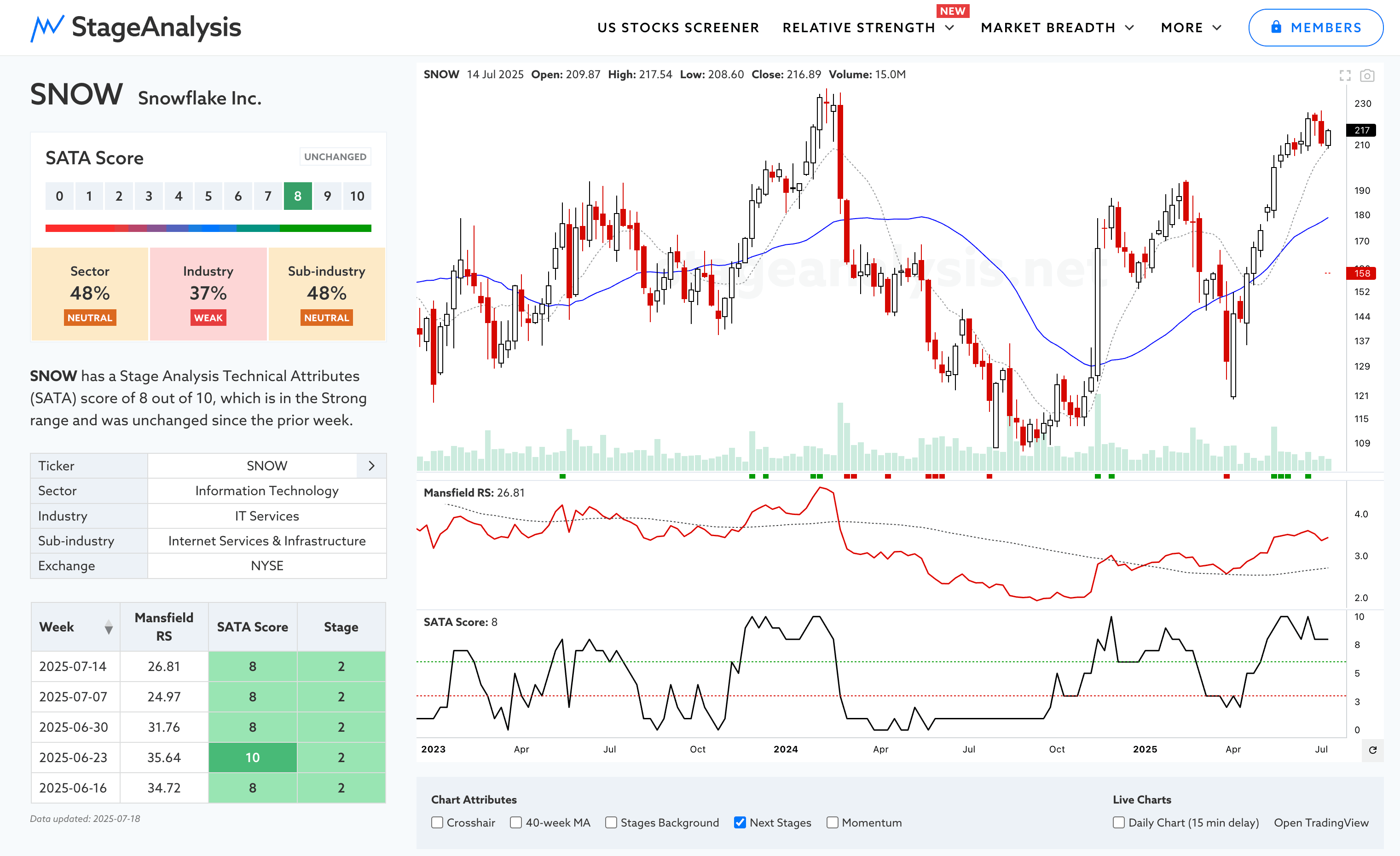
Task: Open ticker SNOW chevron arrow
Action: pos(371,466)
